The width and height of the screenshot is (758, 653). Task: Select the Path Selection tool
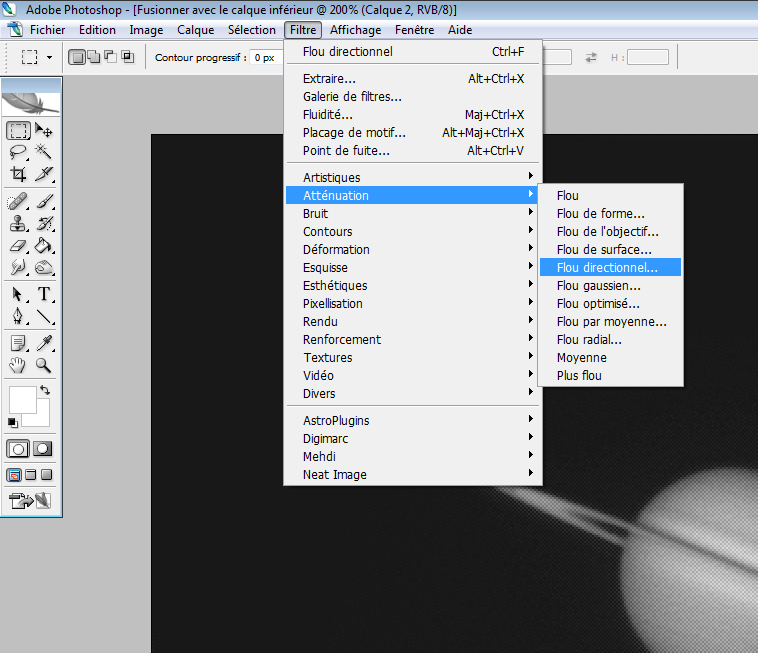tap(18, 294)
